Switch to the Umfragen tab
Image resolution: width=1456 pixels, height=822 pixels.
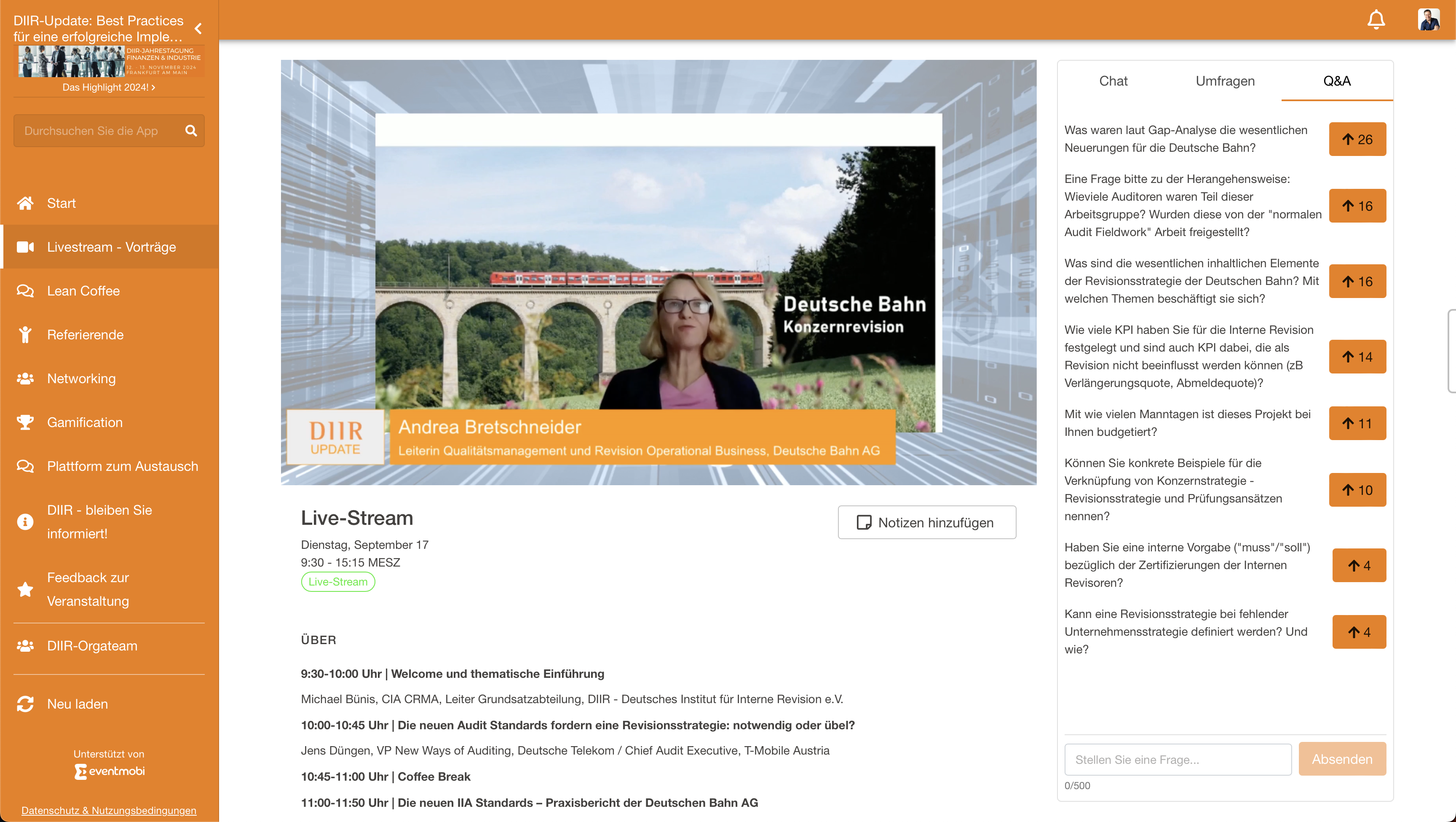coord(1225,81)
